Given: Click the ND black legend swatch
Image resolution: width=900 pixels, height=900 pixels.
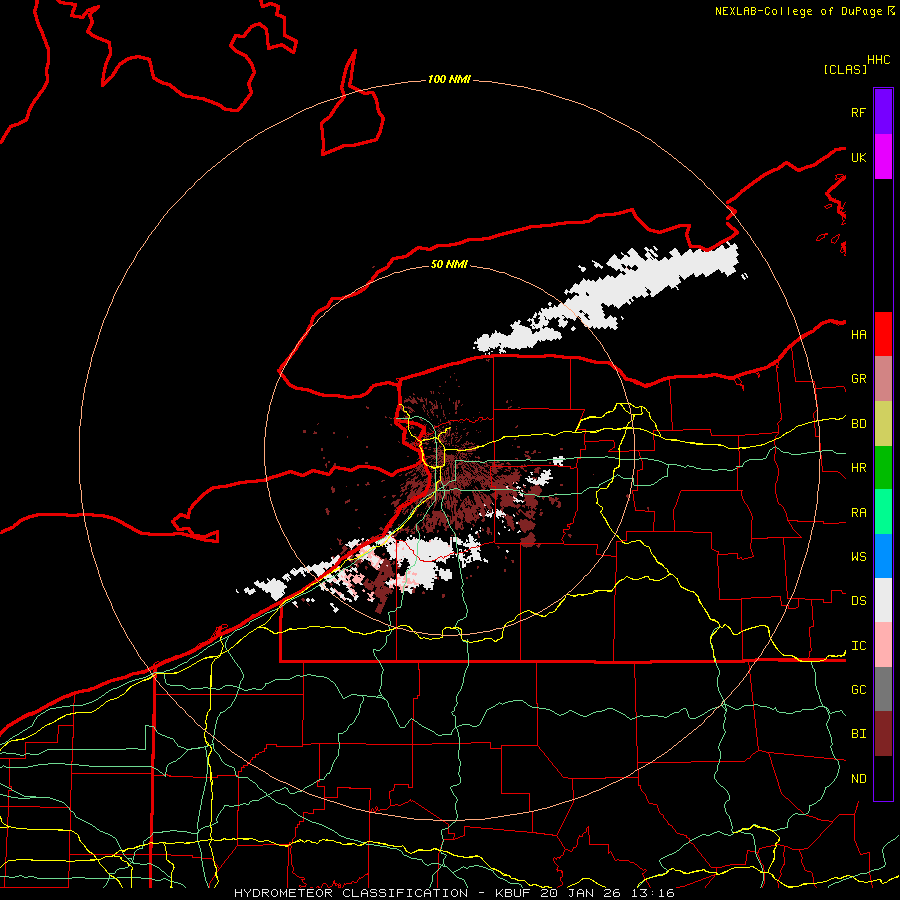Looking at the screenshot, I should 883,778.
